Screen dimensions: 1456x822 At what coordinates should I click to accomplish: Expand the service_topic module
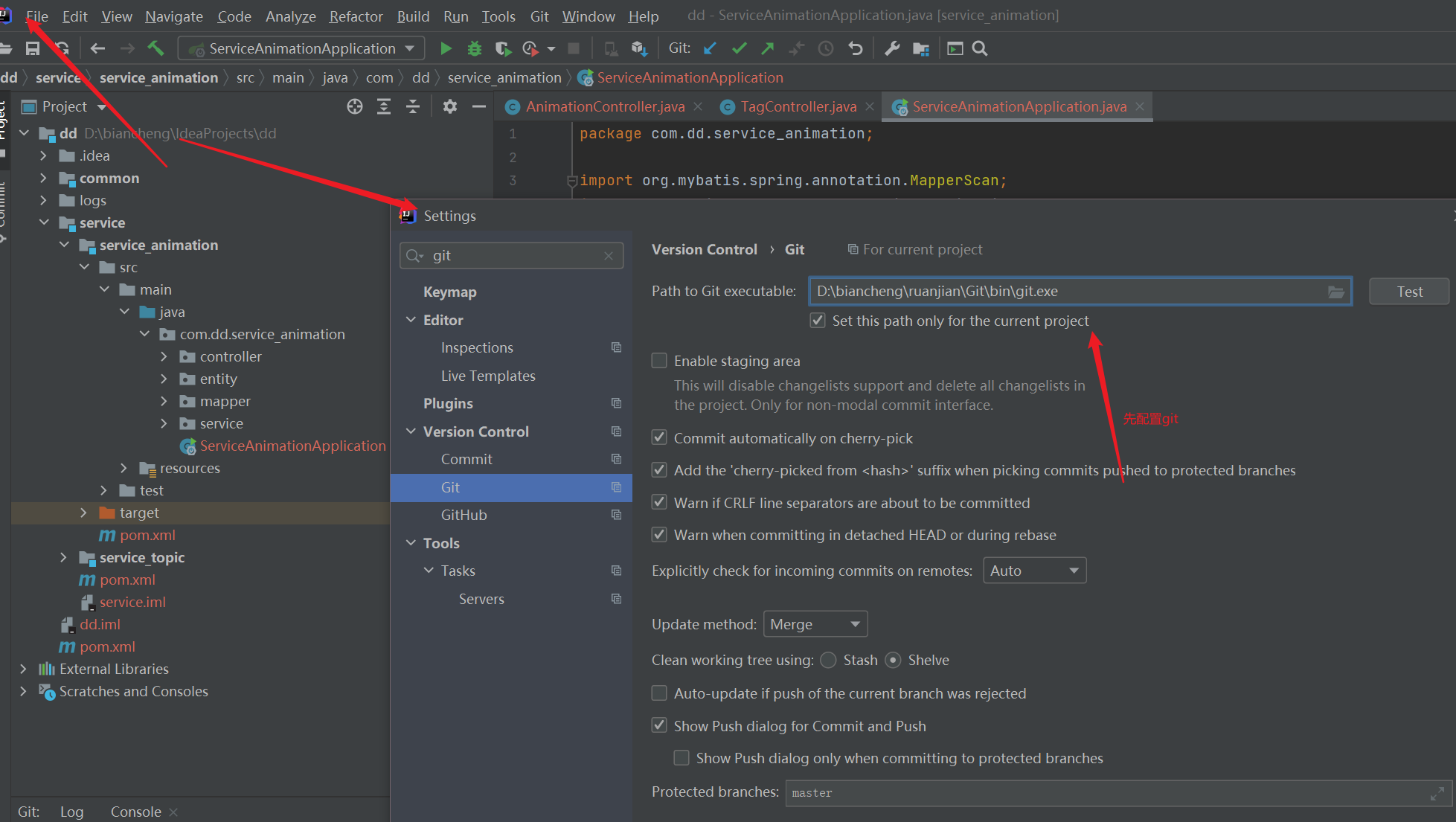(x=63, y=558)
